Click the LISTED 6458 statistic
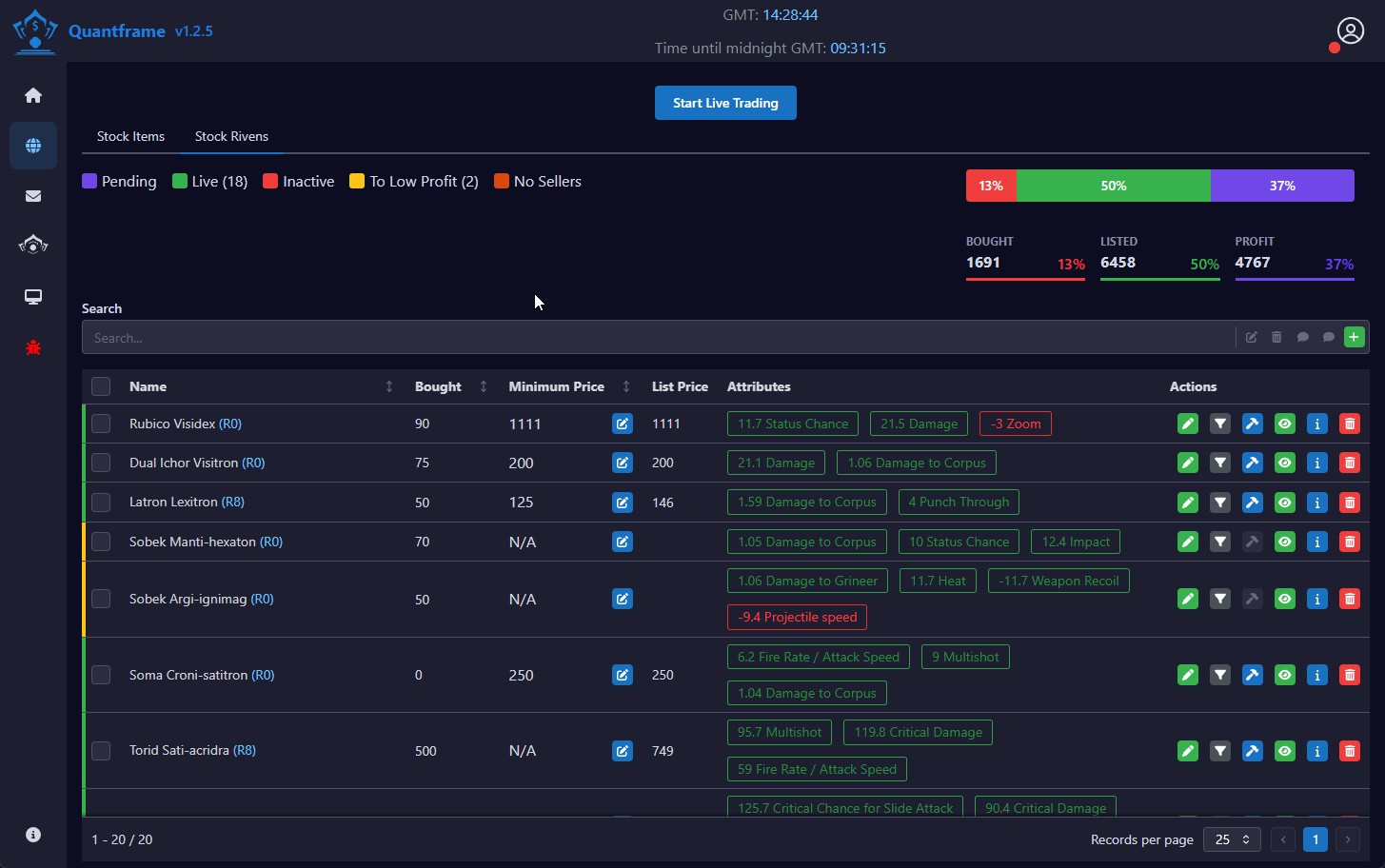This screenshot has height=868, width=1385. pyautogui.click(x=1159, y=256)
